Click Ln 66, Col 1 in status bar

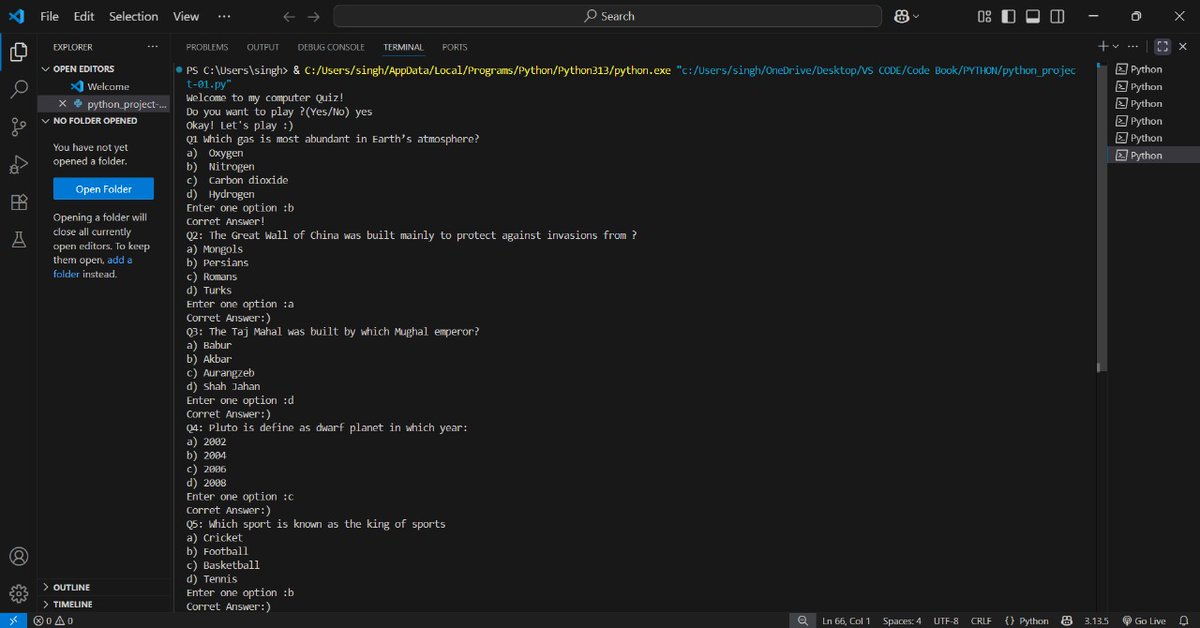tap(847, 620)
